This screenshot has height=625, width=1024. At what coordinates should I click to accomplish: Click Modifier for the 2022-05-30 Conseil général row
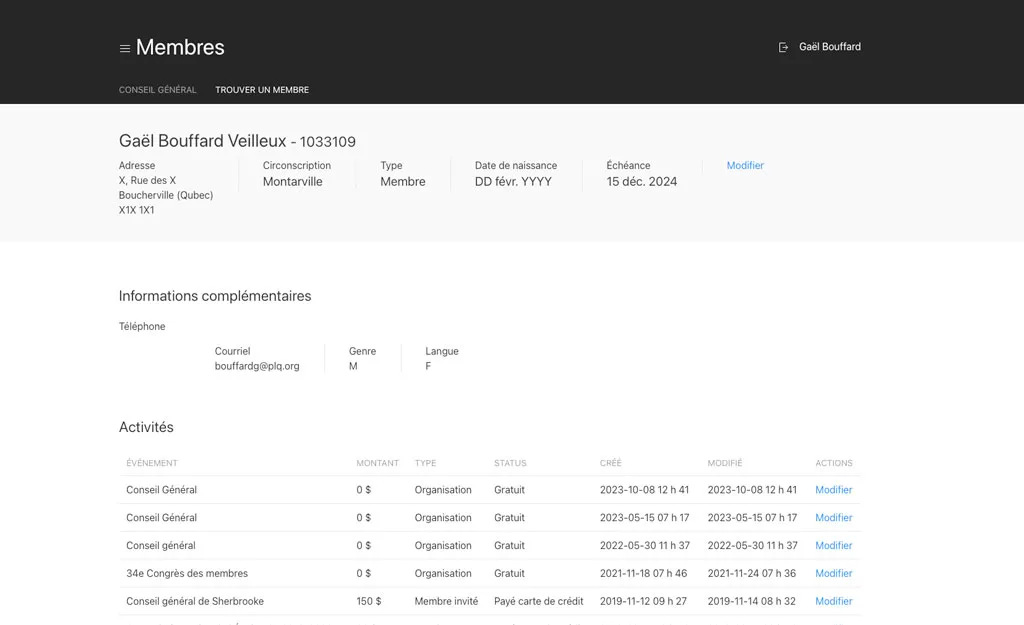pos(833,546)
